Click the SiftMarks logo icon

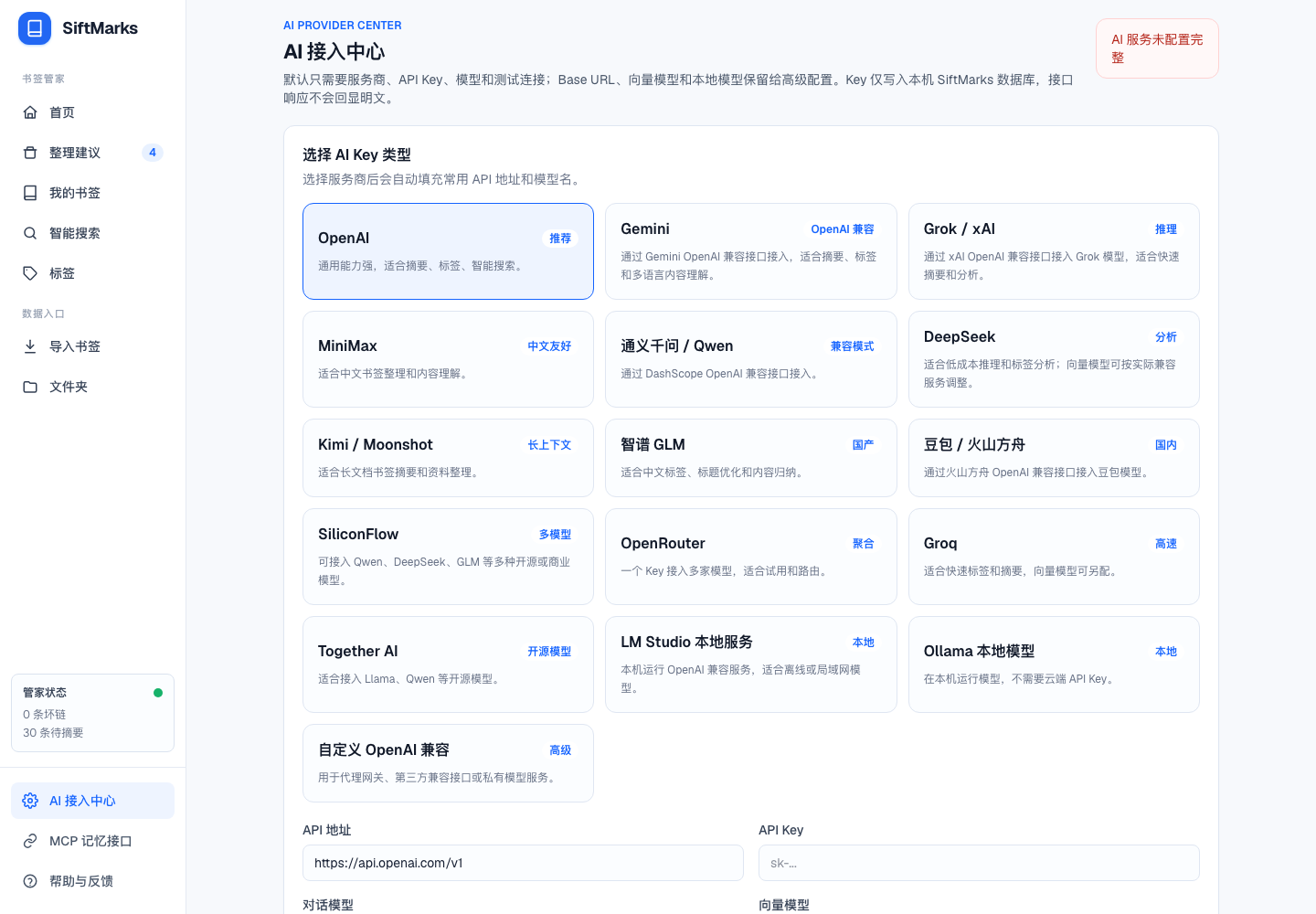35,28
